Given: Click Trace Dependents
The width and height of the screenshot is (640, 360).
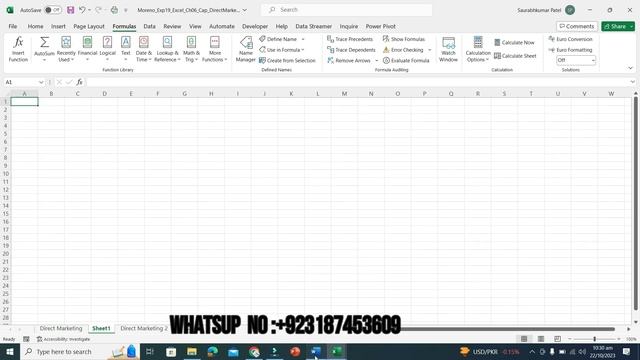Looking at the screenshot, I should tap(351, 50).
